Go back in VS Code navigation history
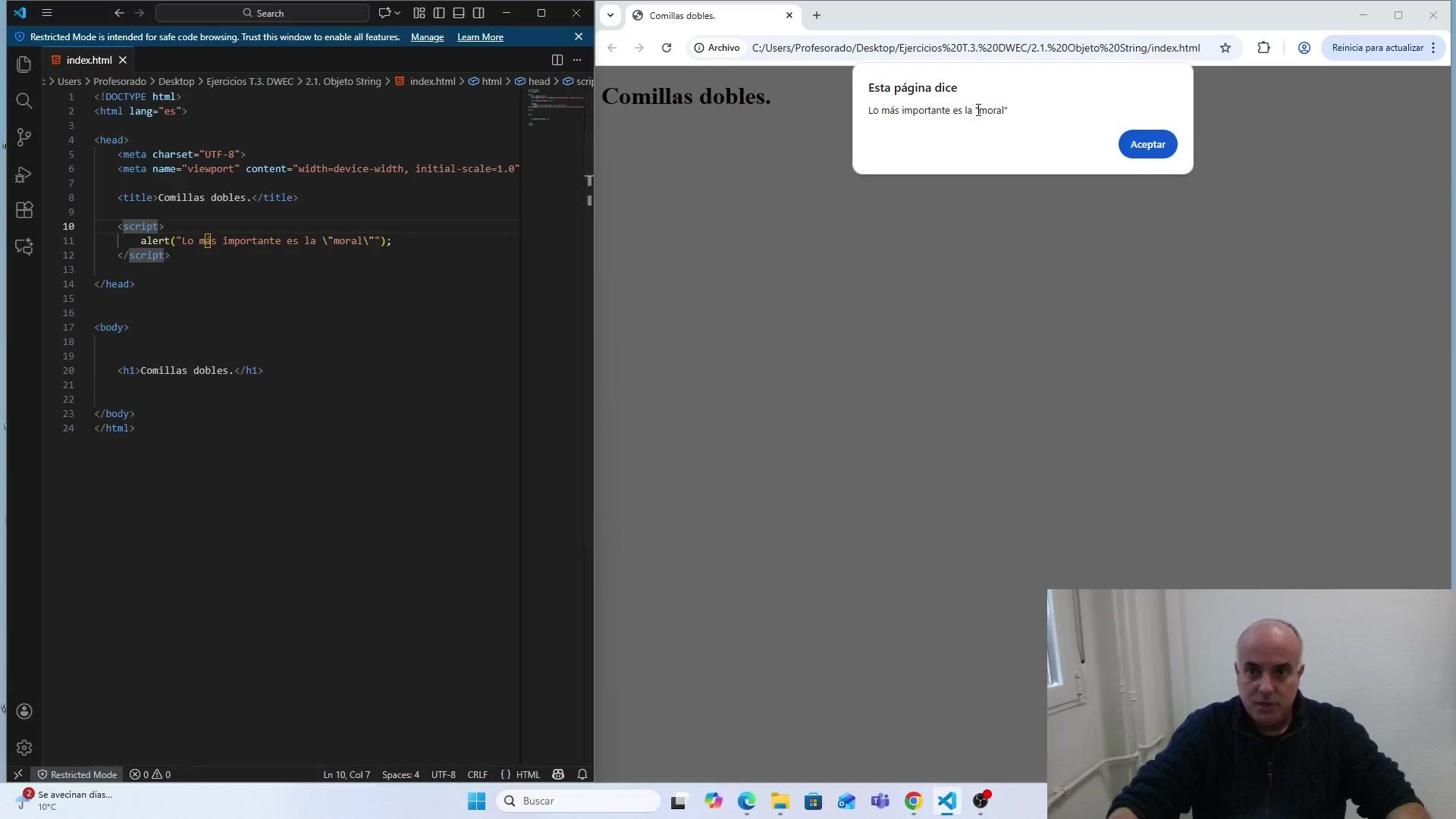 tap(119, 13)
